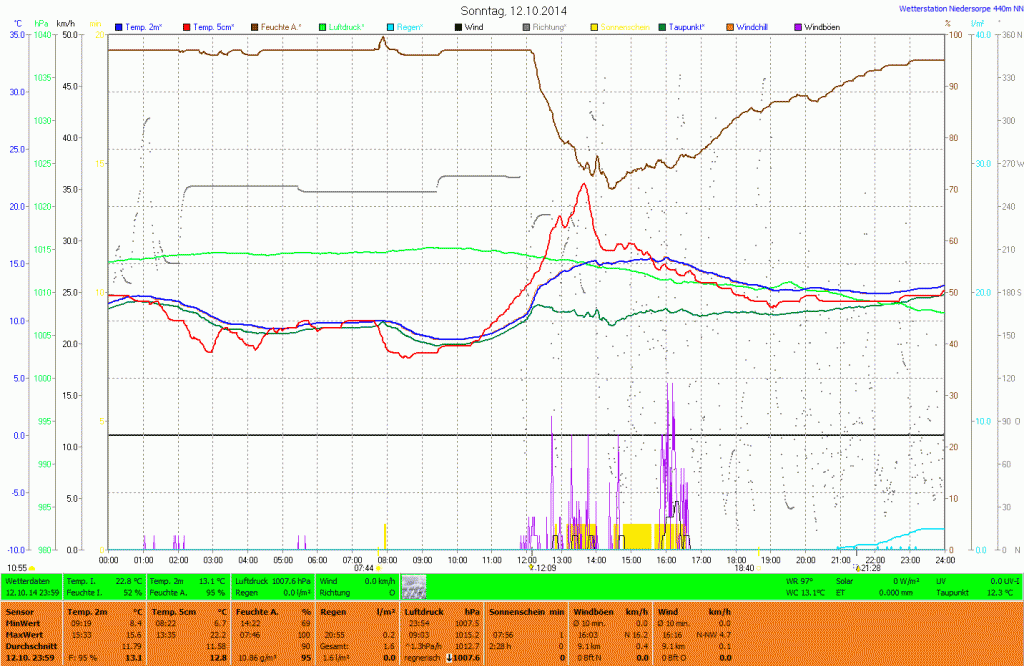Click the blue Temp. 2m legend square

pyautogui.click(x=119, y=26)
